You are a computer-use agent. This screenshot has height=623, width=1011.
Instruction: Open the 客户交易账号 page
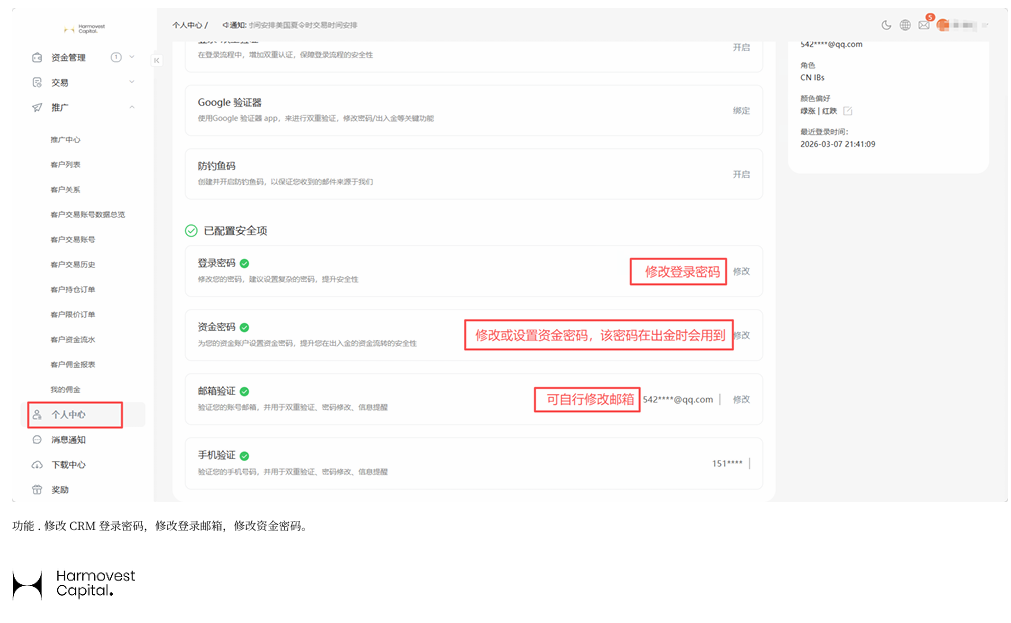coord(73,239)
